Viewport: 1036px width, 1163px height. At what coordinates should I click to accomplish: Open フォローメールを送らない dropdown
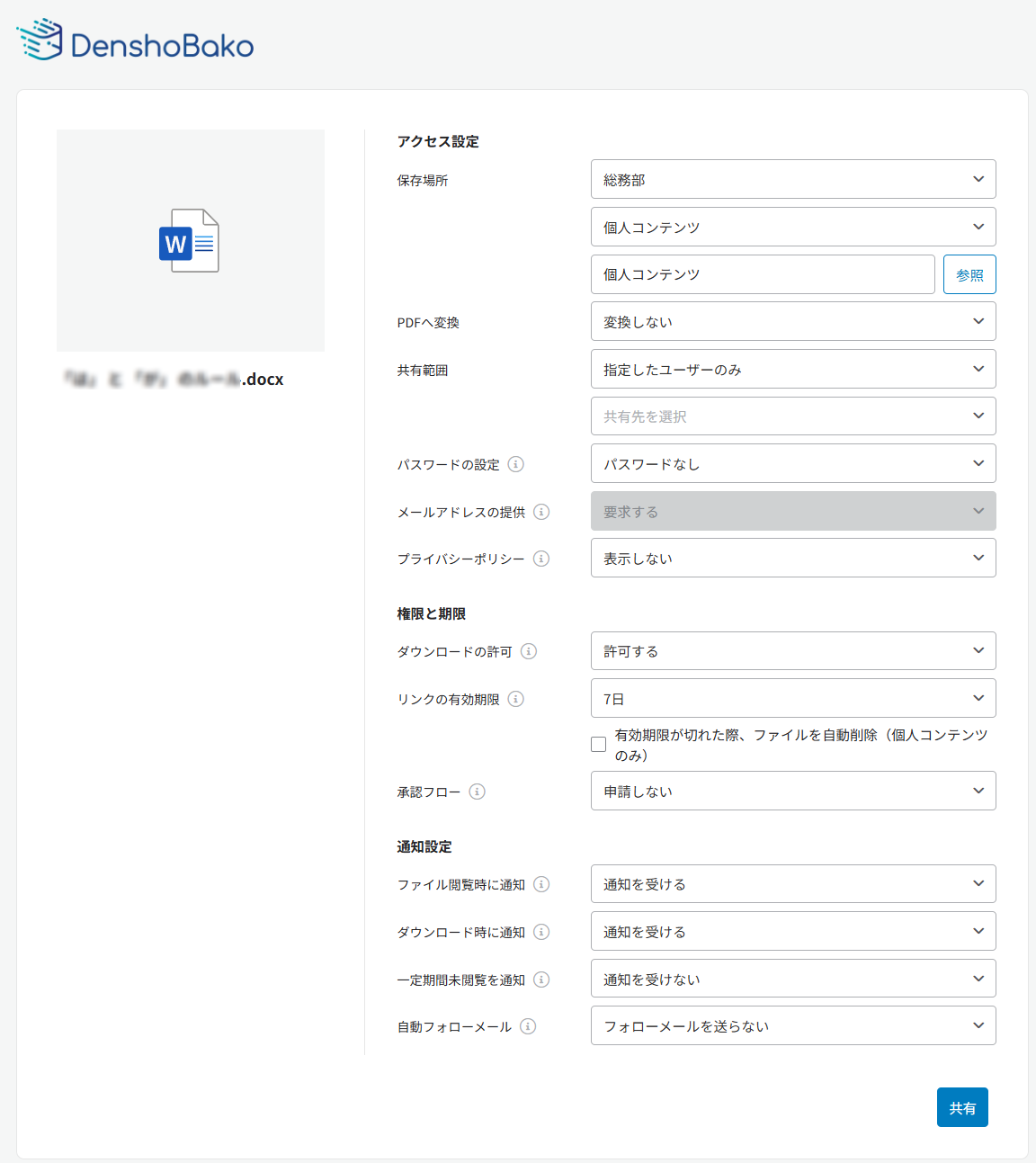coord(793,1025)
